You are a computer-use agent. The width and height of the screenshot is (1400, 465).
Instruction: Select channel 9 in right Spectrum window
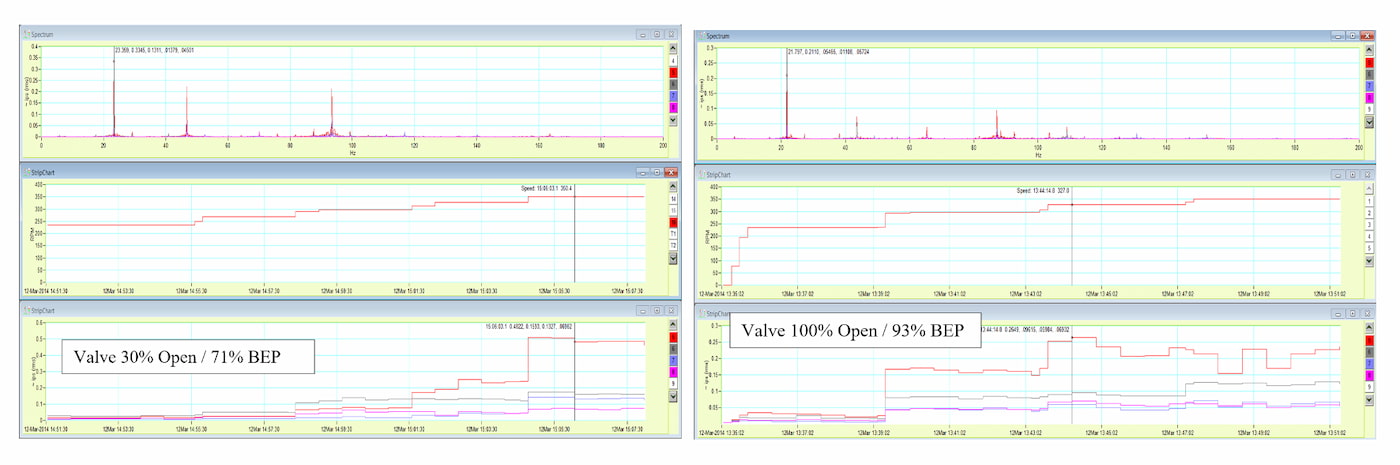coord(1370,108)
